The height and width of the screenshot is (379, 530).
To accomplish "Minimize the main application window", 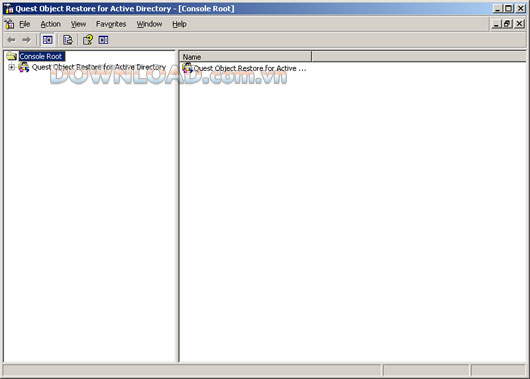I will click(497, 8).
